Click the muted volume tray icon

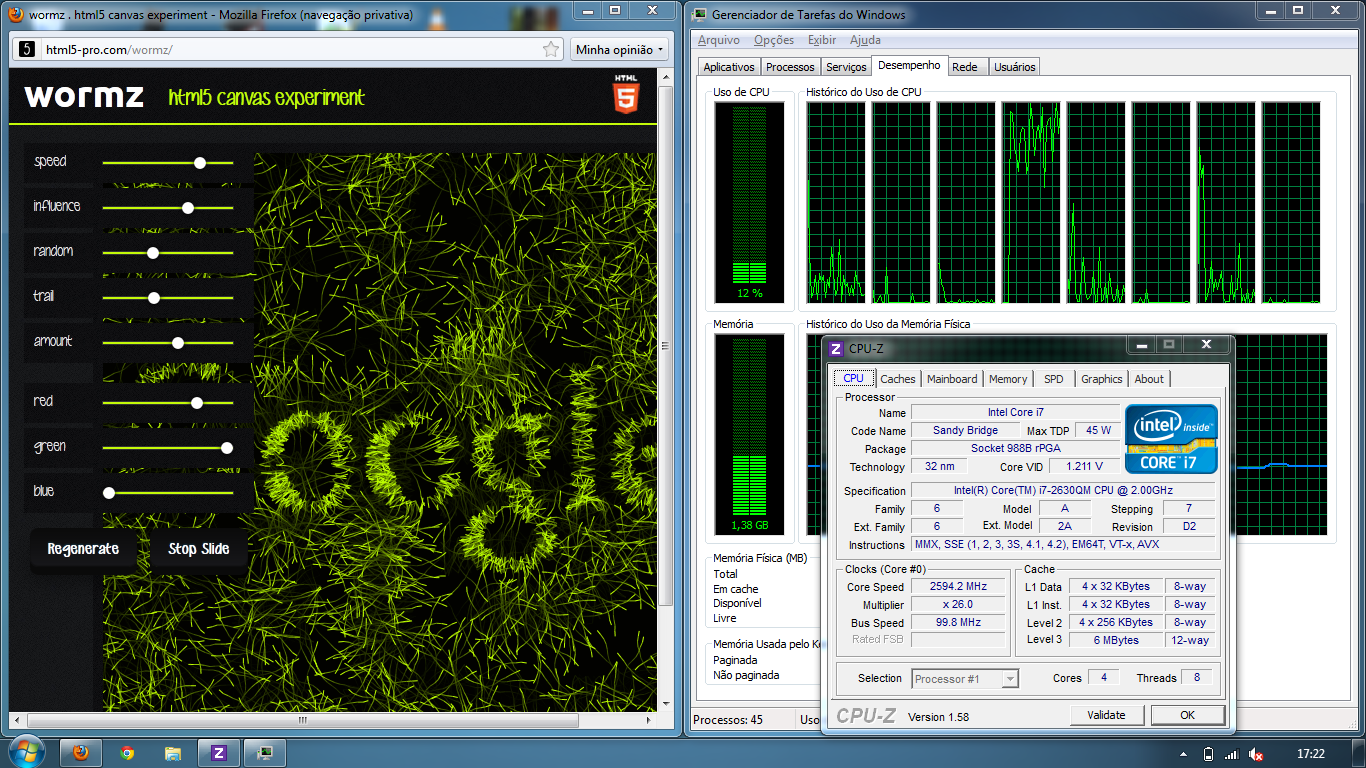[1255, 755]
